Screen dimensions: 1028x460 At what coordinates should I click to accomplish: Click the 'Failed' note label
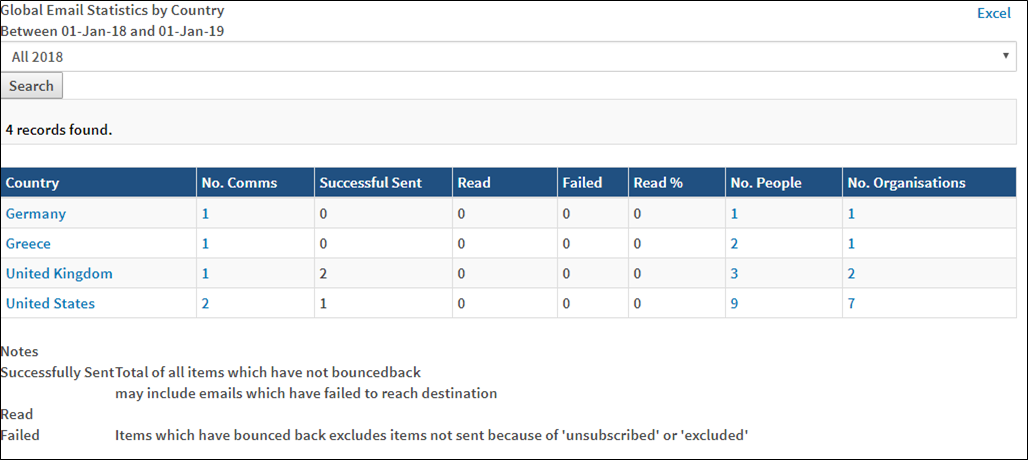(20, 434)
